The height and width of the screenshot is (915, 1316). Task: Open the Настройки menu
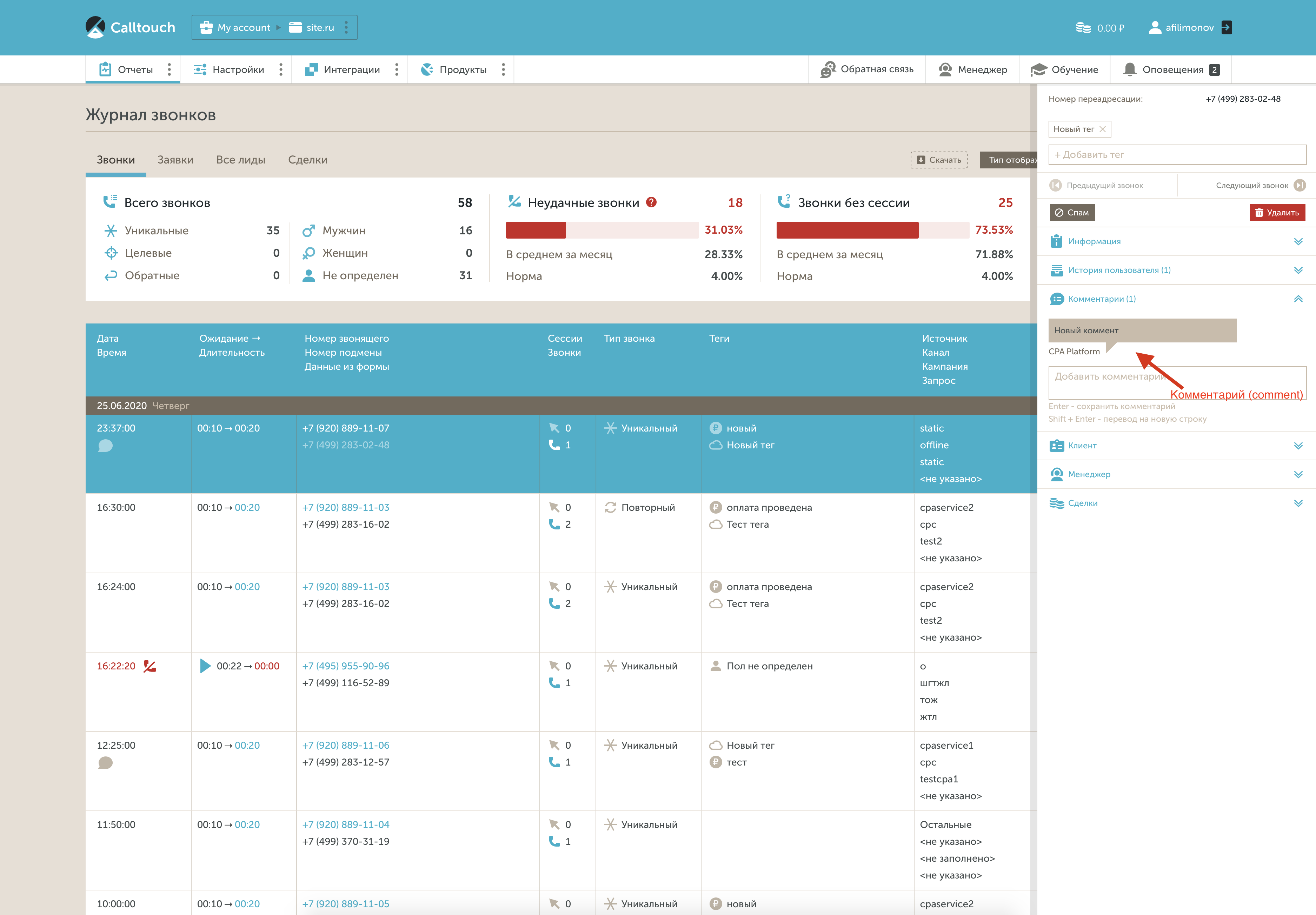[229, 69]
